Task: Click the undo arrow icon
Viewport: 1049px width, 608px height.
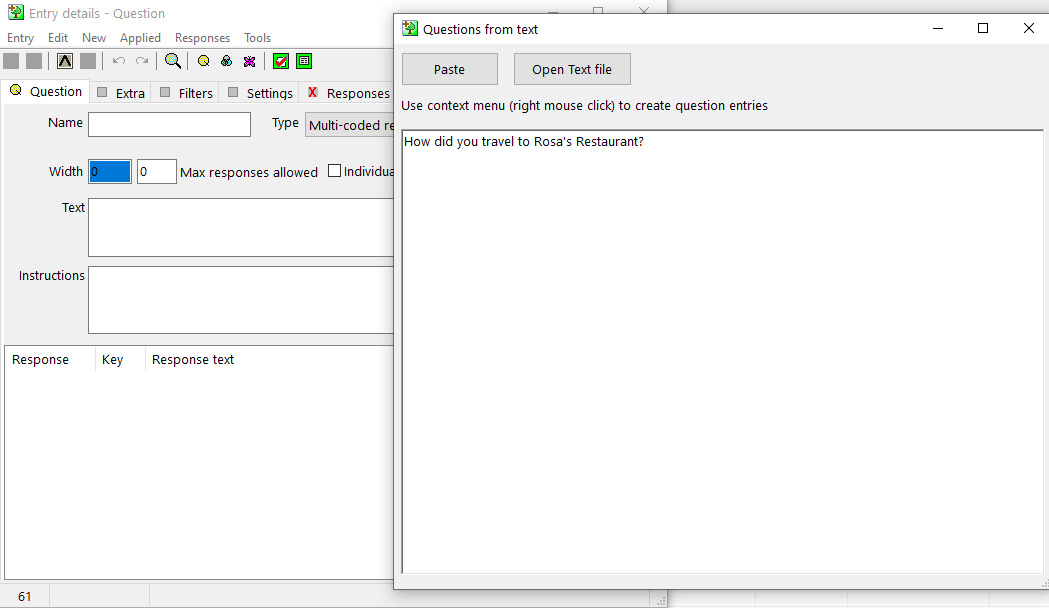Action: pyautogui.click(x=118, y=61)
